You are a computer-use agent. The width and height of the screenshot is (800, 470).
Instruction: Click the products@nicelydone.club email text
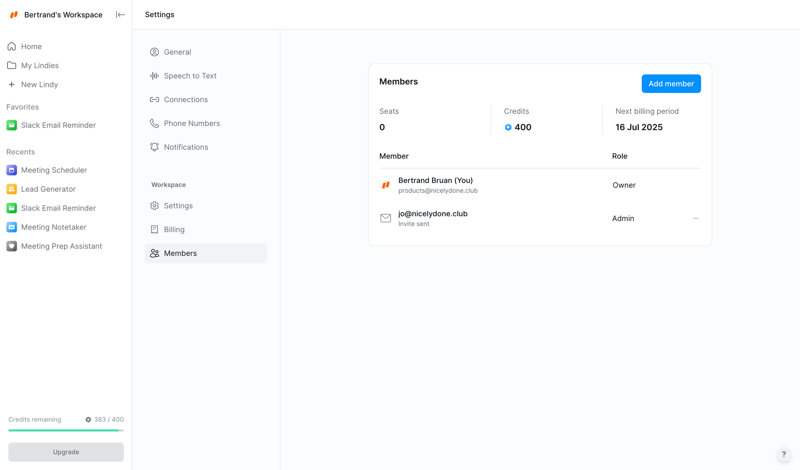pyautogui.click(x=438, y=191)
